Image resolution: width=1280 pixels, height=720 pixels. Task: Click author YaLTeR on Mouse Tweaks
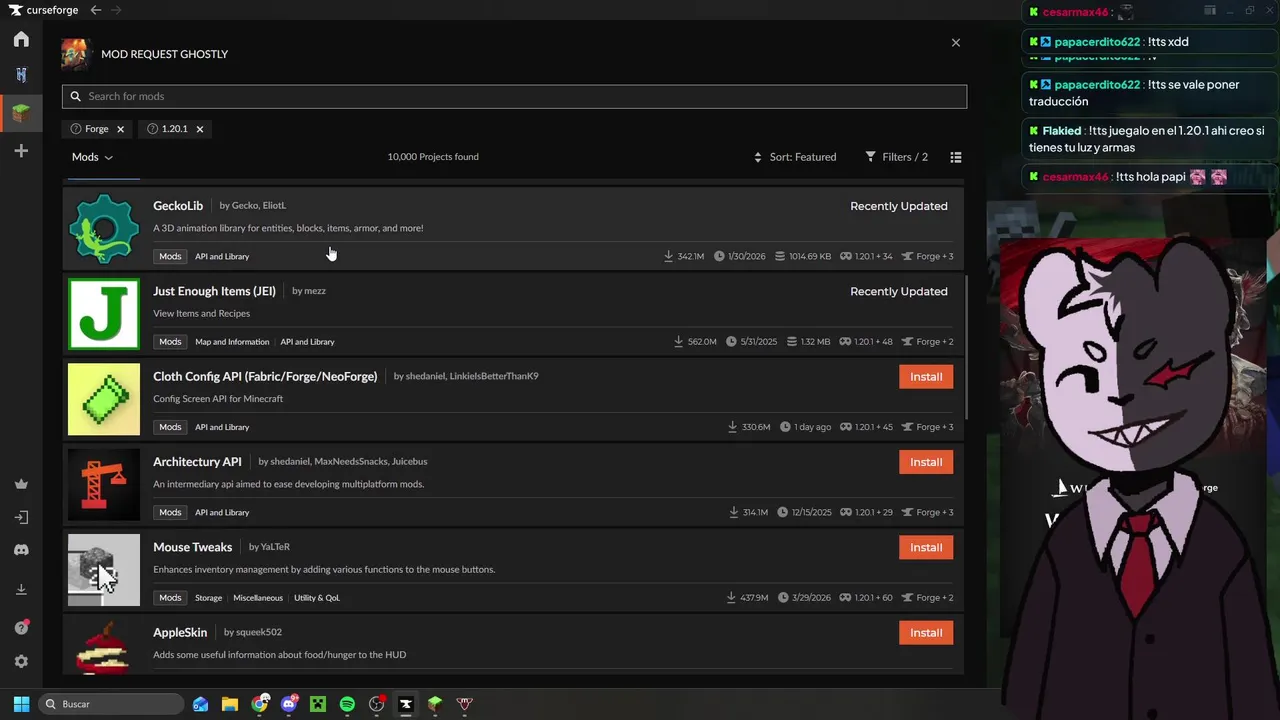(x=275, y=547)
